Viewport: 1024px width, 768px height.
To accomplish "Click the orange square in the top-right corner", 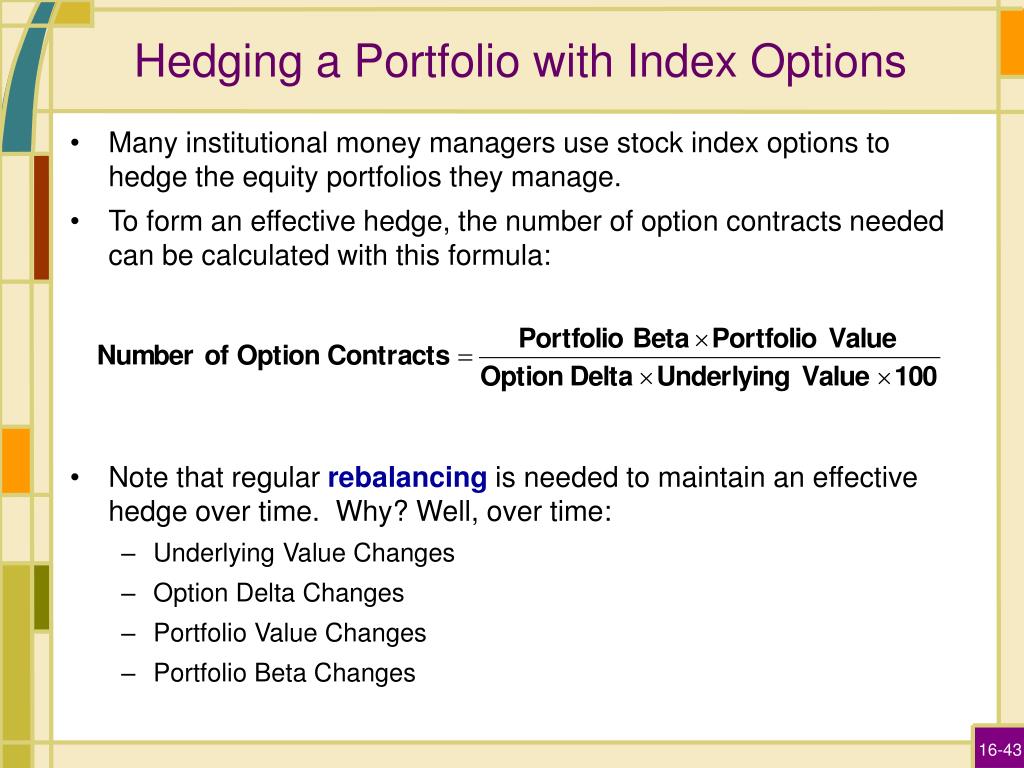I will (1012, 42).
